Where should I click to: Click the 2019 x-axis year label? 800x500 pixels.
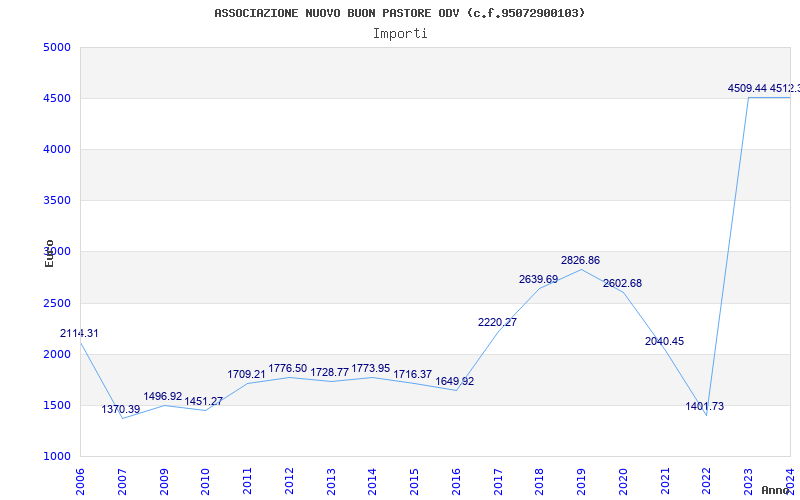[581, 481]
